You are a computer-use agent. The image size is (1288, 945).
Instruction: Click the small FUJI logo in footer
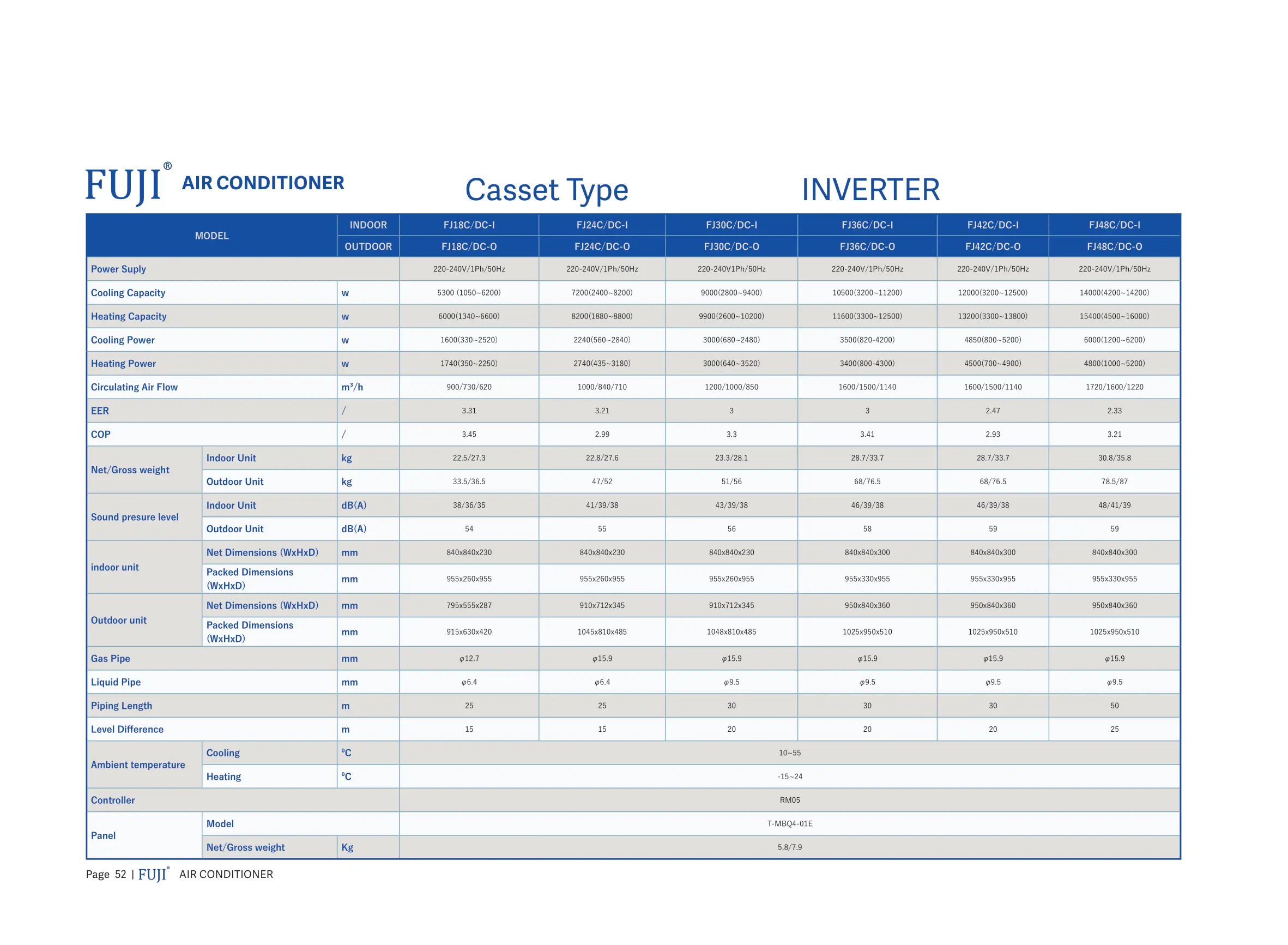pos(153,875)
